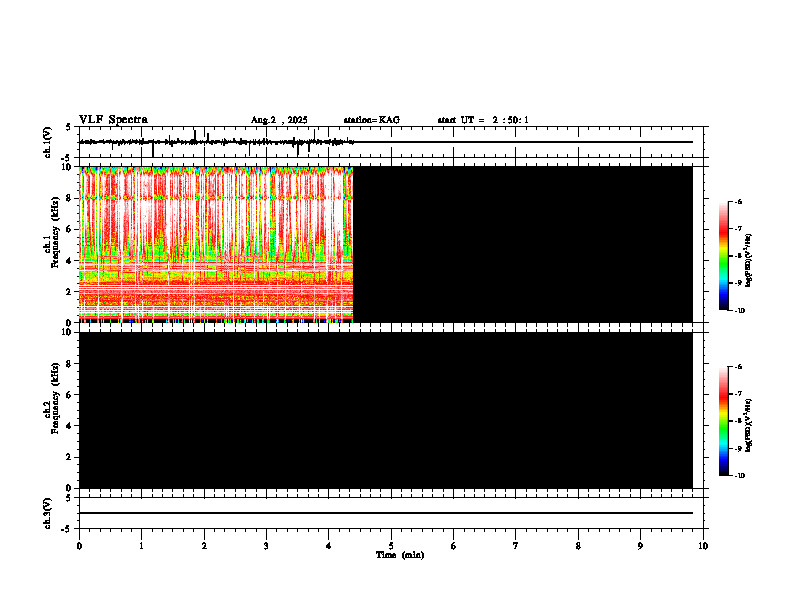Click the "-10" tick on ch.1 colorbar
This screenshot has height=612, width=792.
[739, 311]
